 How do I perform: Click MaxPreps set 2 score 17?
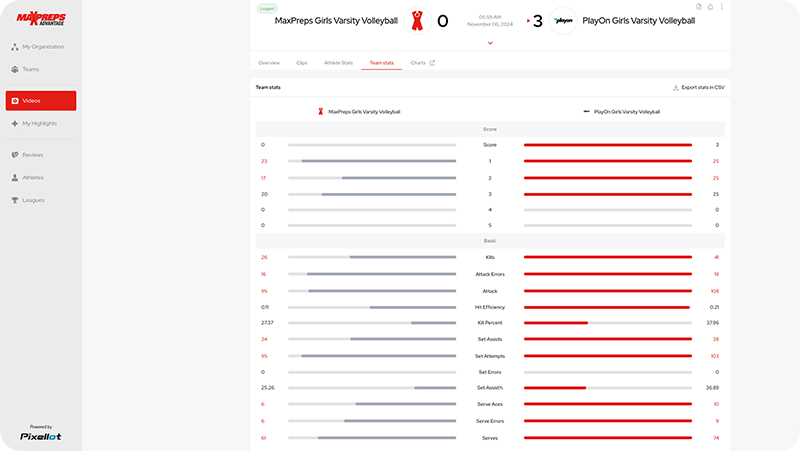[x=263, y=178]
